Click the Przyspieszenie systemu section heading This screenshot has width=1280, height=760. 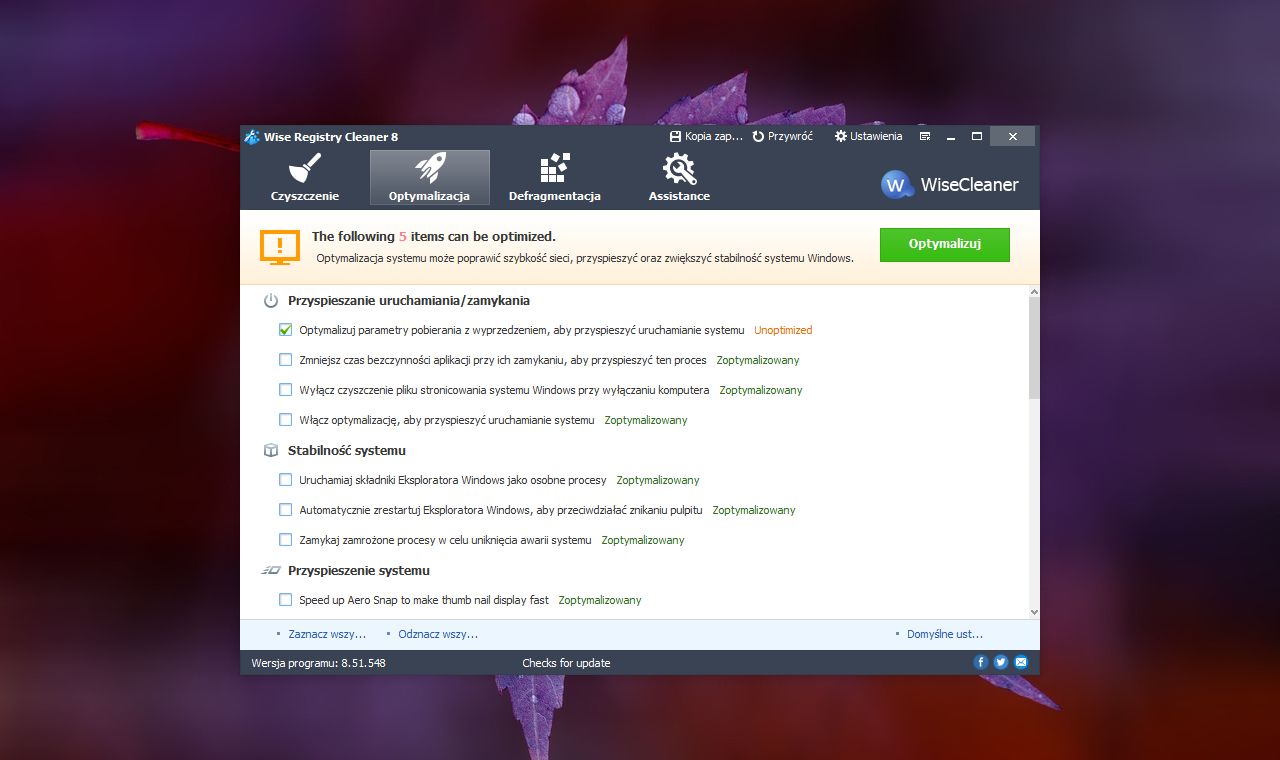tap(359, 570)
